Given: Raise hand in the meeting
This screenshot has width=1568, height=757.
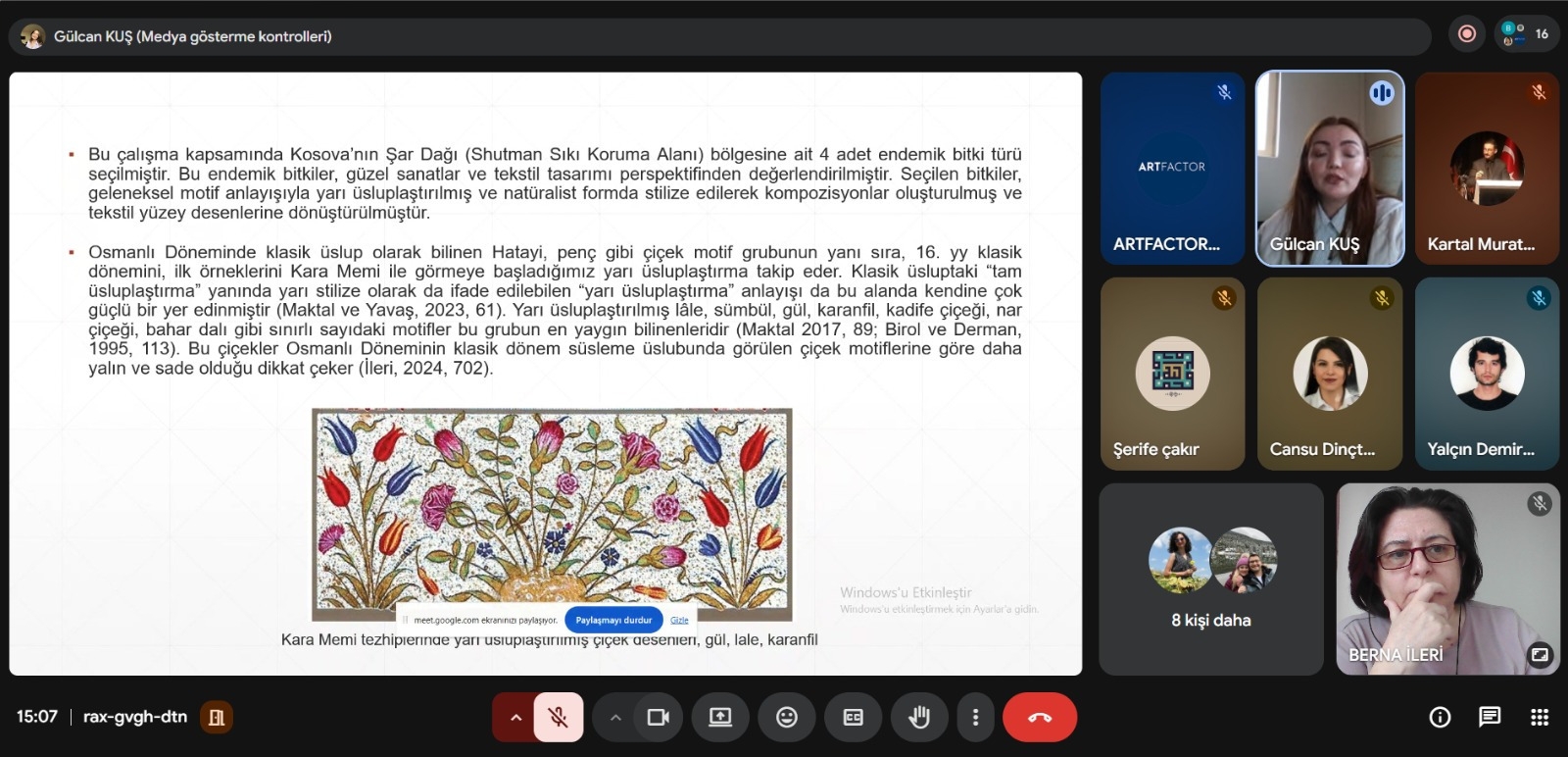Looking at the screenshot, I should pyautogui.click(x=918, y=717).
